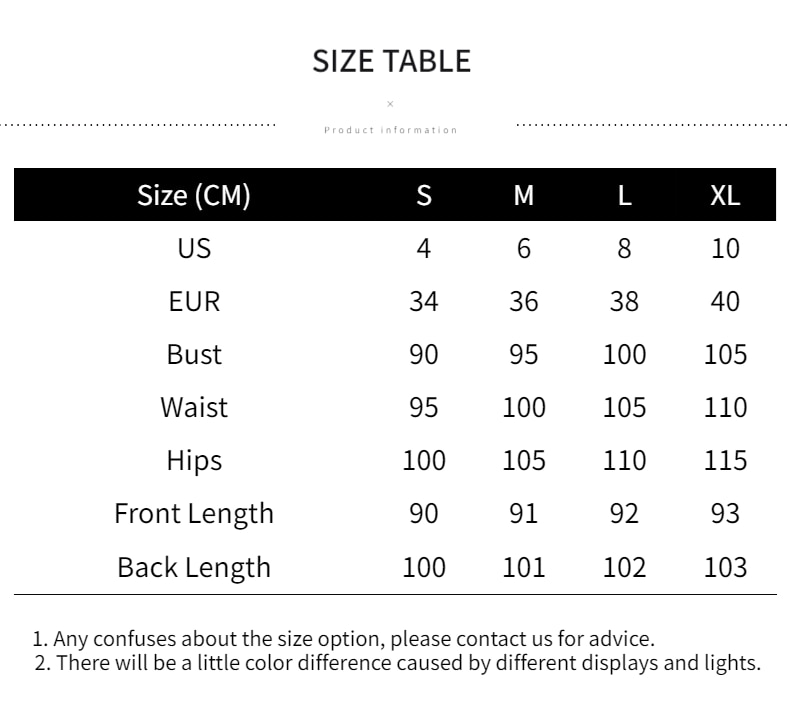Click the Bust row label
790x719 pixels.
pos(194,354)
